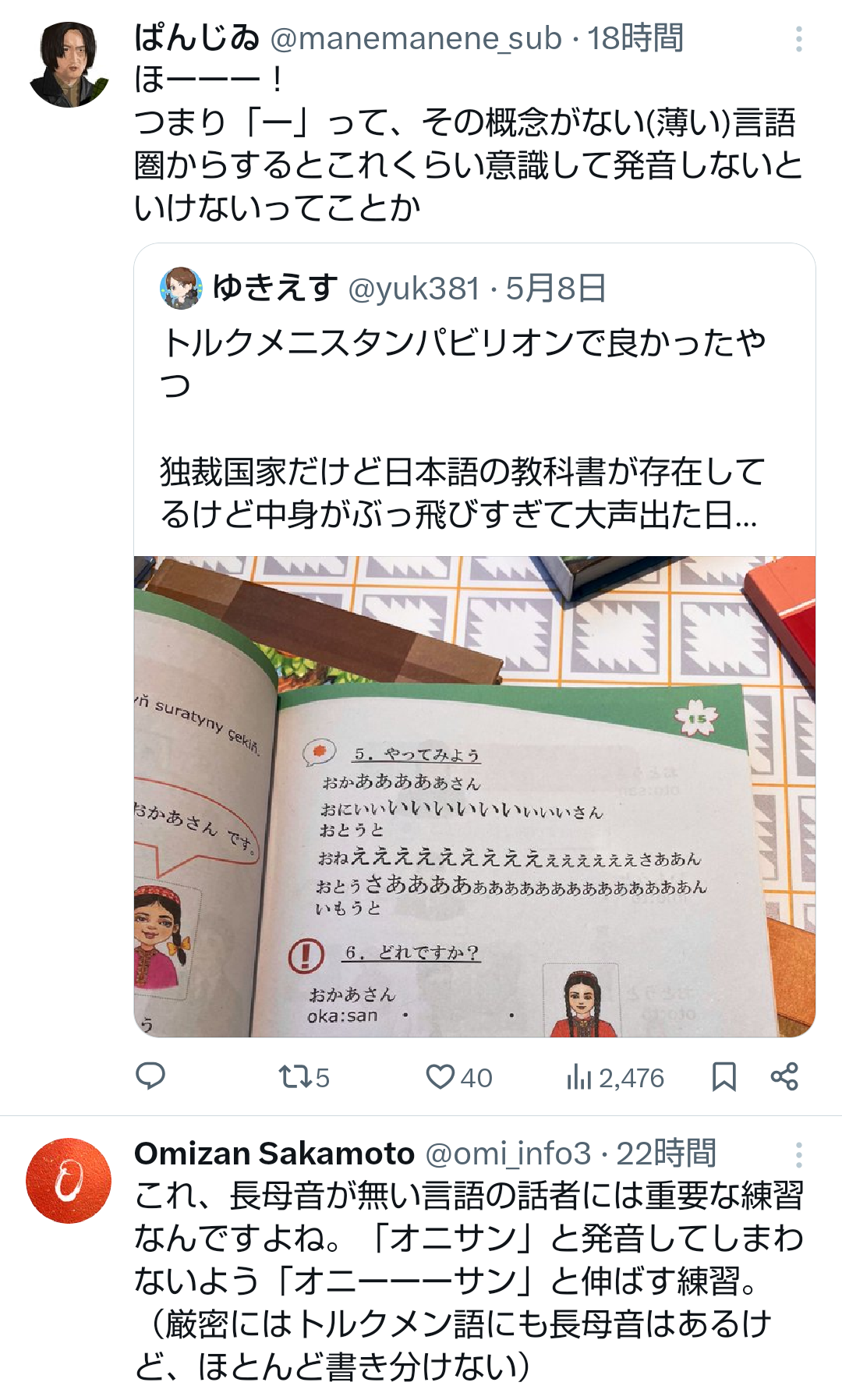The image size is (842, 1400).
Task: Open three-dot menu on Omizan Sakamoto's post
Action: tap(799, 1154)
